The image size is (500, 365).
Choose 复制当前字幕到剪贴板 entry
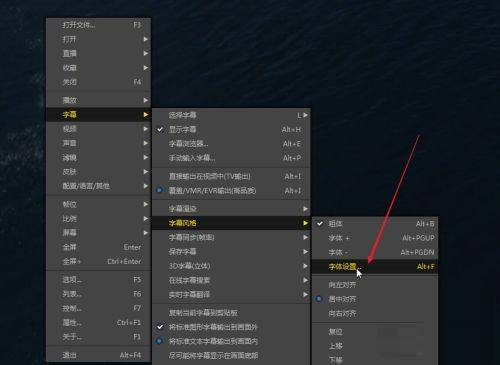tap(231, 313)
